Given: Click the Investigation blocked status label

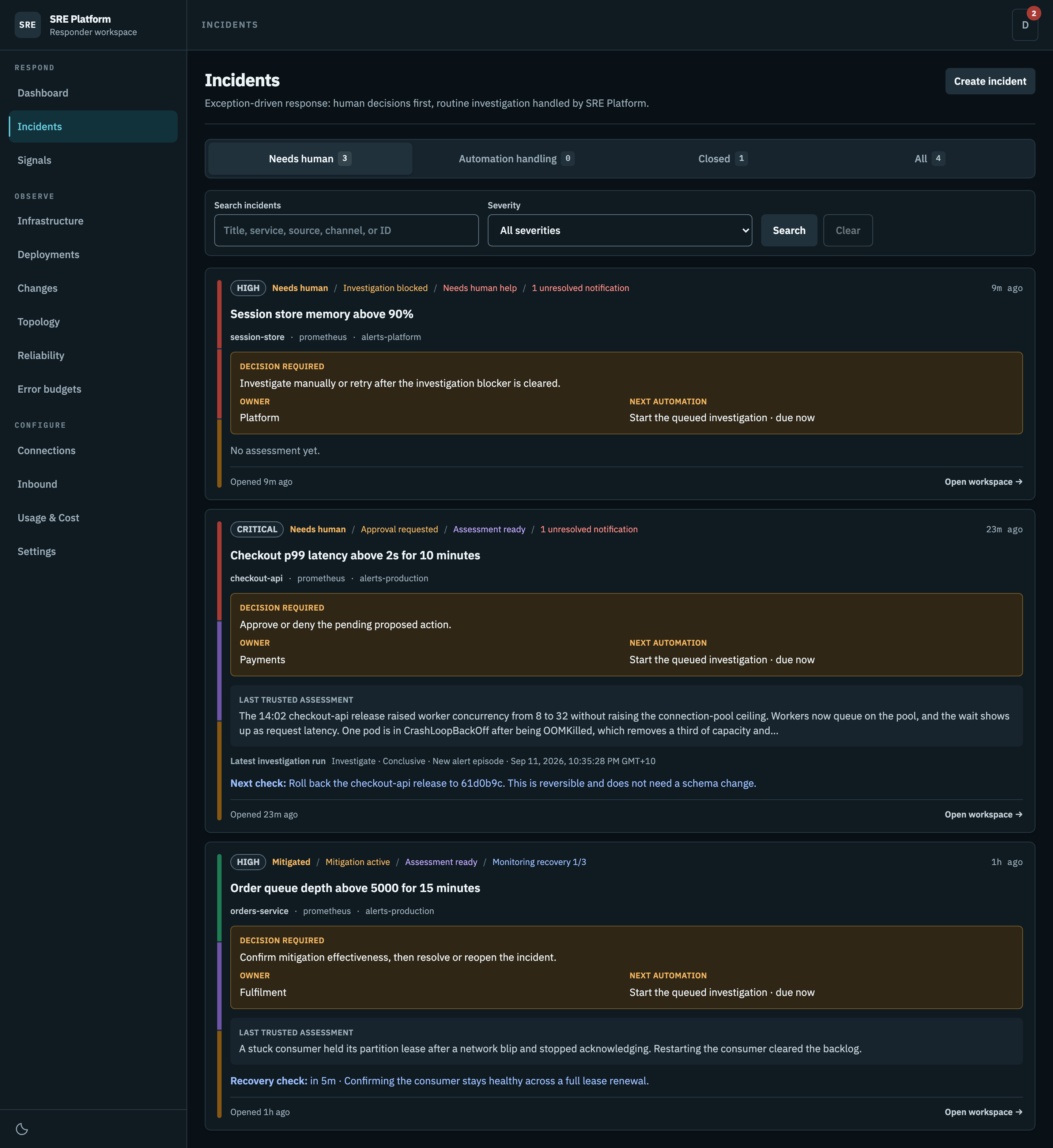Looking at the screenshot, I should pos(385,288).
